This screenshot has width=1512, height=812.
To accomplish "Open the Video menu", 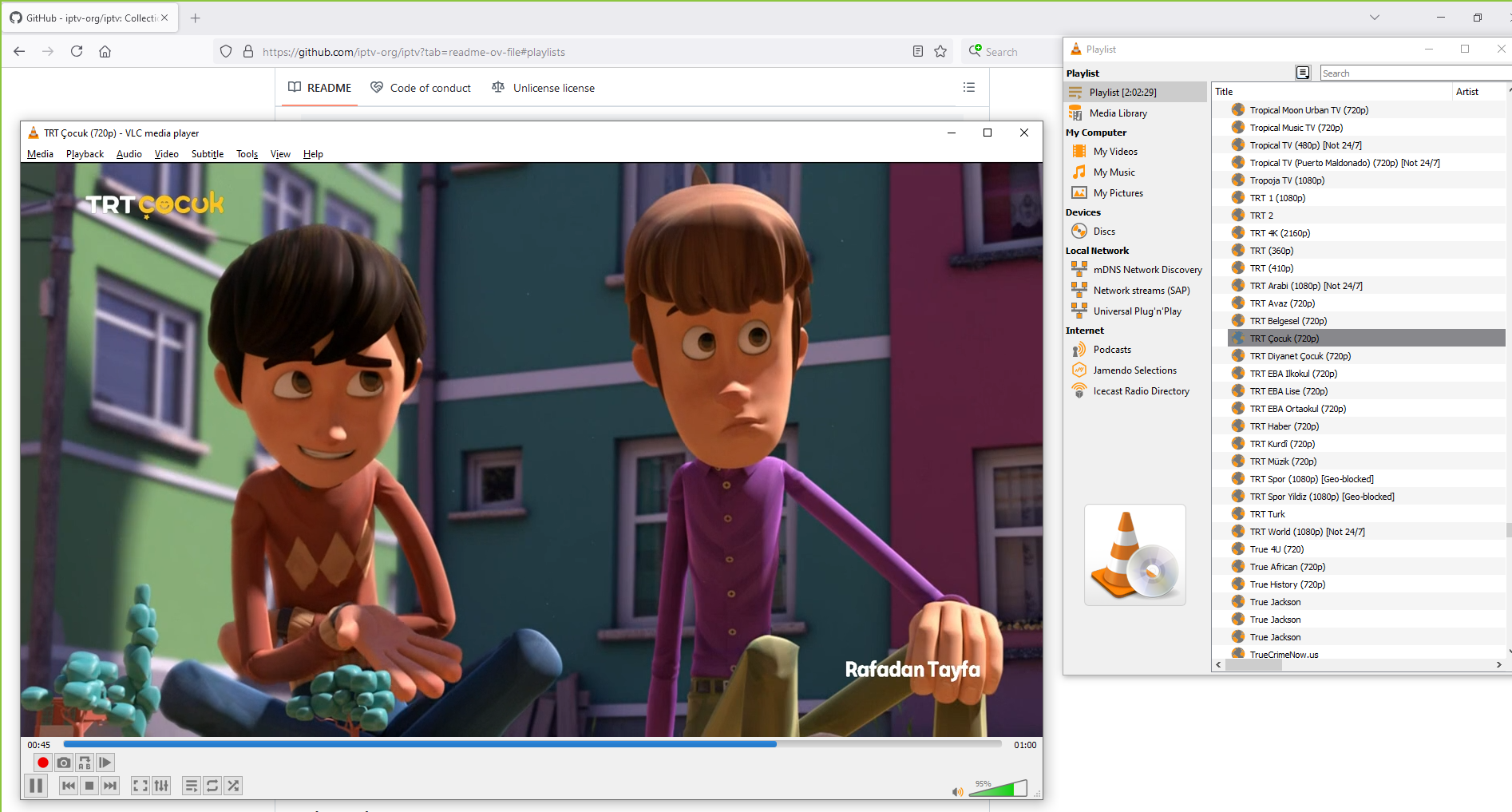I will coord(166,154).
